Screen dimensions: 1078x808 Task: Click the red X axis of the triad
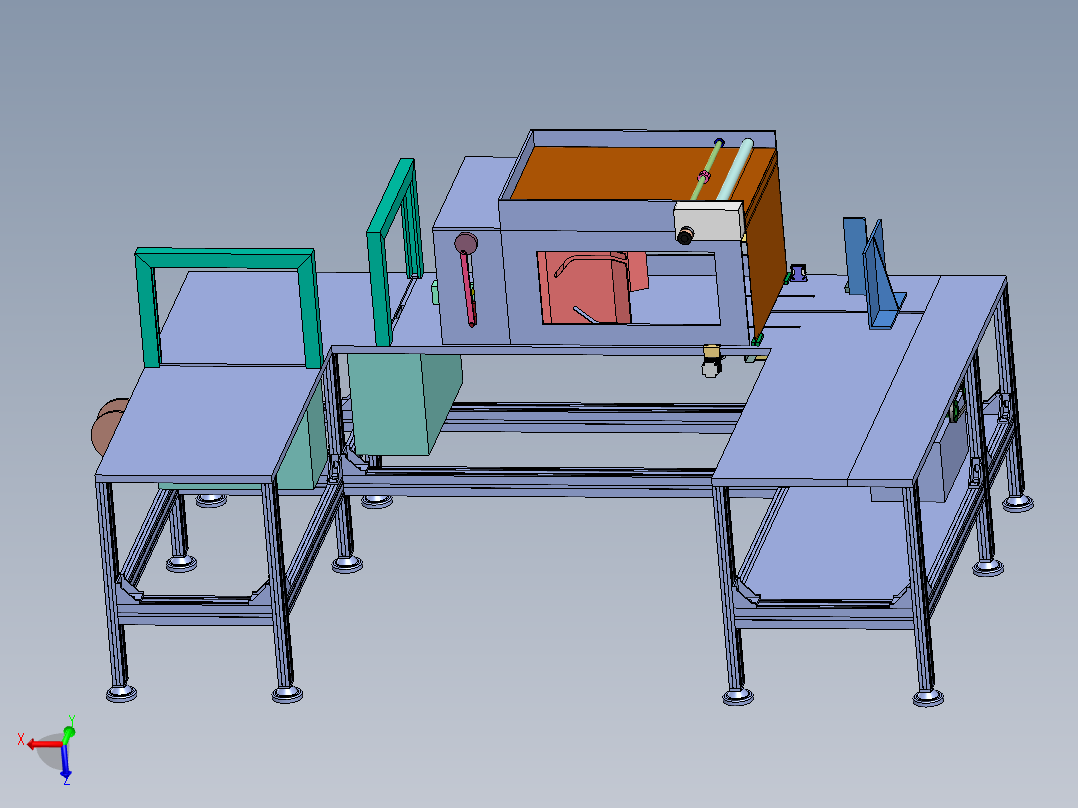pos(45,744)
